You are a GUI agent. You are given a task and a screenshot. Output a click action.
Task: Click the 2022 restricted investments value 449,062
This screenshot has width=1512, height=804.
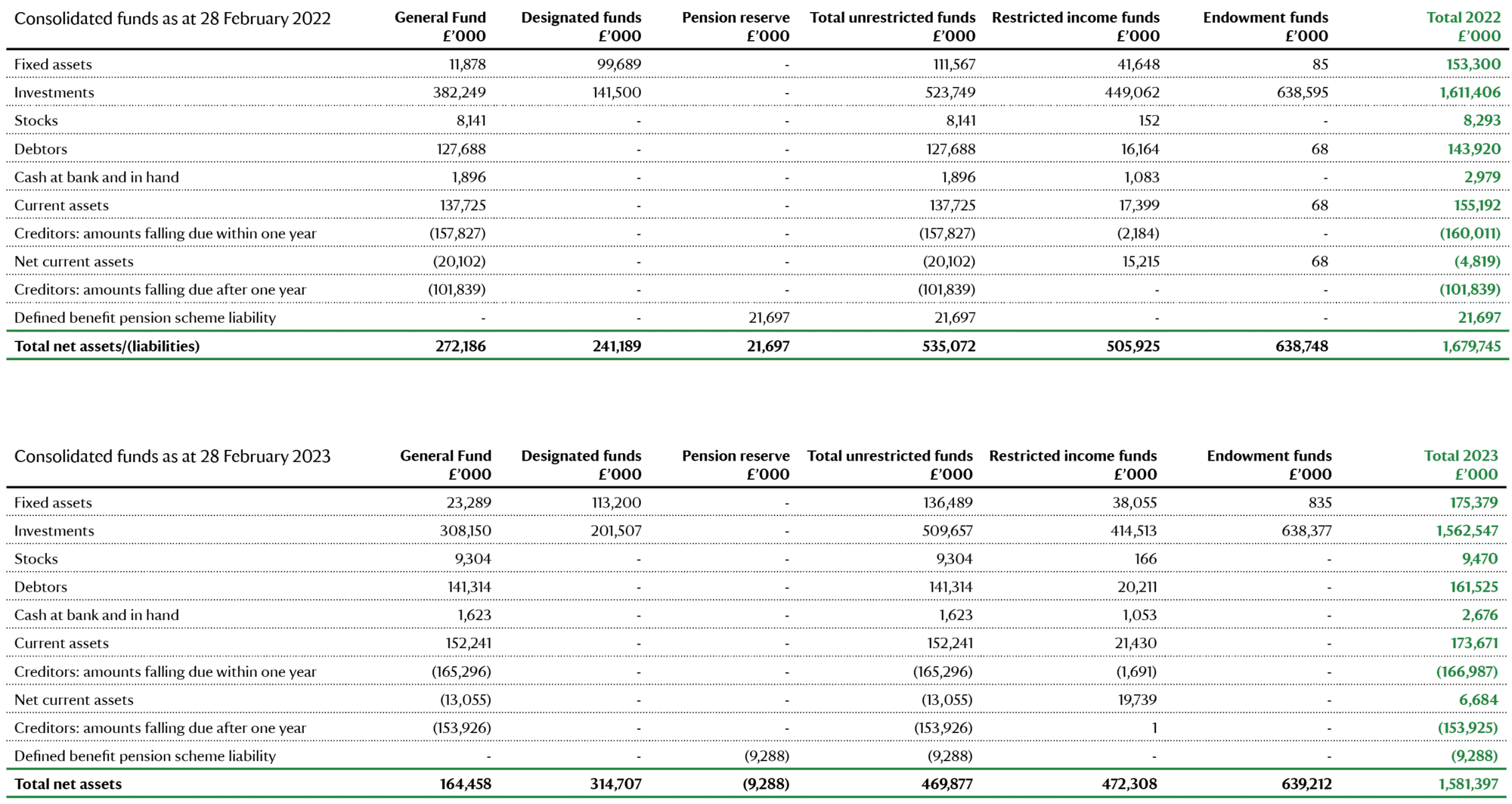(x=1132, y=92)
